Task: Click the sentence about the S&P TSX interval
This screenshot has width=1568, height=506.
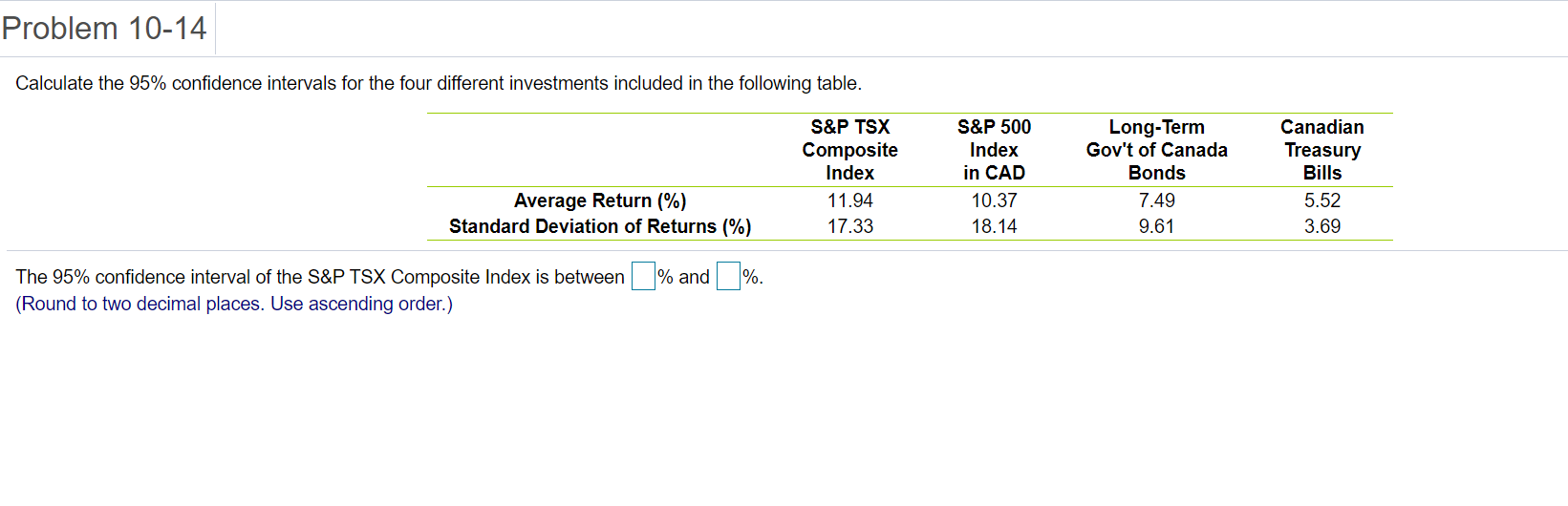Action: 320,277
